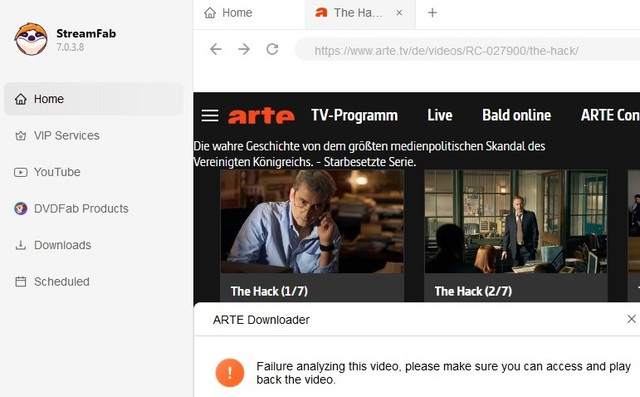Open TV-Programm on arte page
This screenshot has width=640, height=397.
(x=354, y=115)
